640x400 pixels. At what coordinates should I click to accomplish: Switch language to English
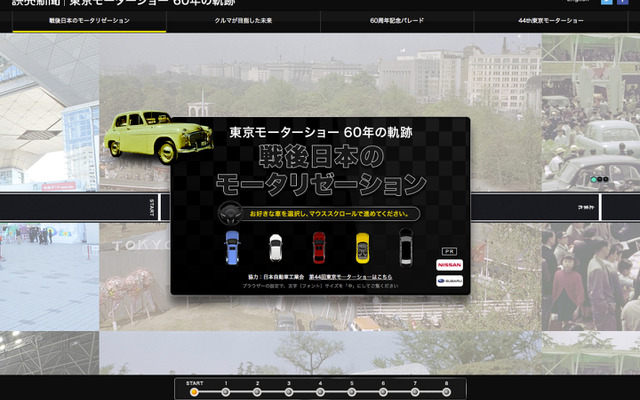(578, 1)
